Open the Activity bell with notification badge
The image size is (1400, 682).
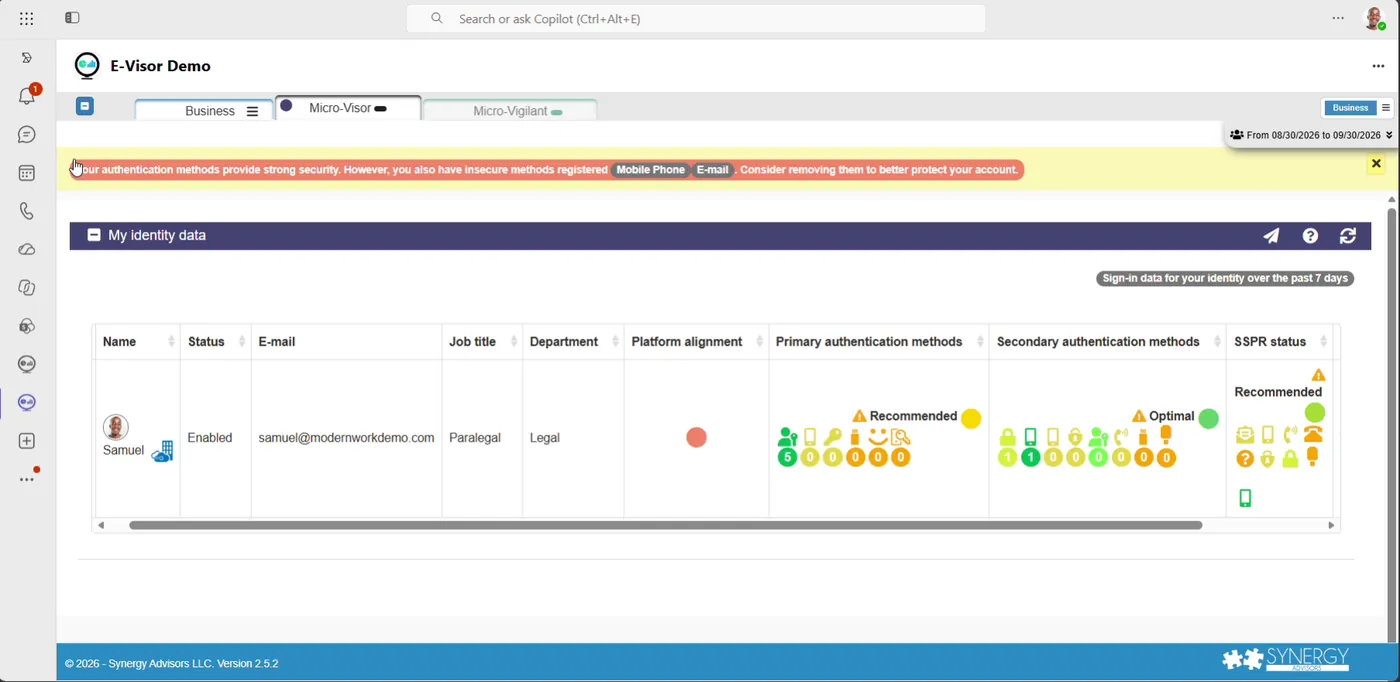pyautogui.click(x=28, y=95)
